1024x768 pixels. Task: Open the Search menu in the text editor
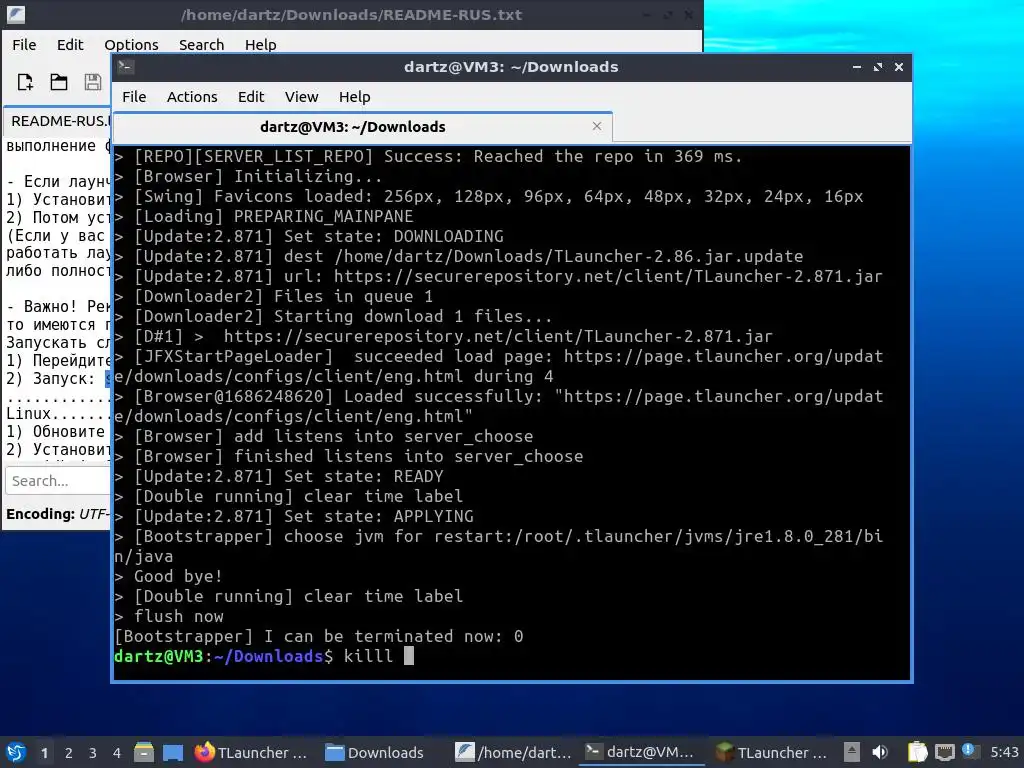tap(201, 44)
